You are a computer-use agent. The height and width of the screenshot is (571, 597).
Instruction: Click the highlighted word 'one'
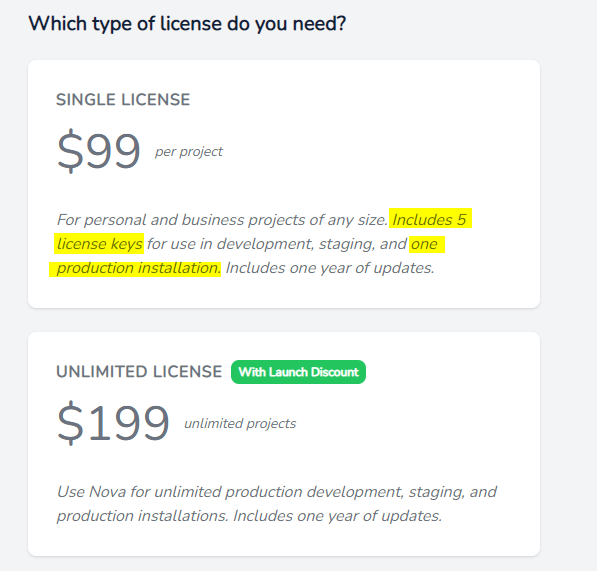coord(424,244)
